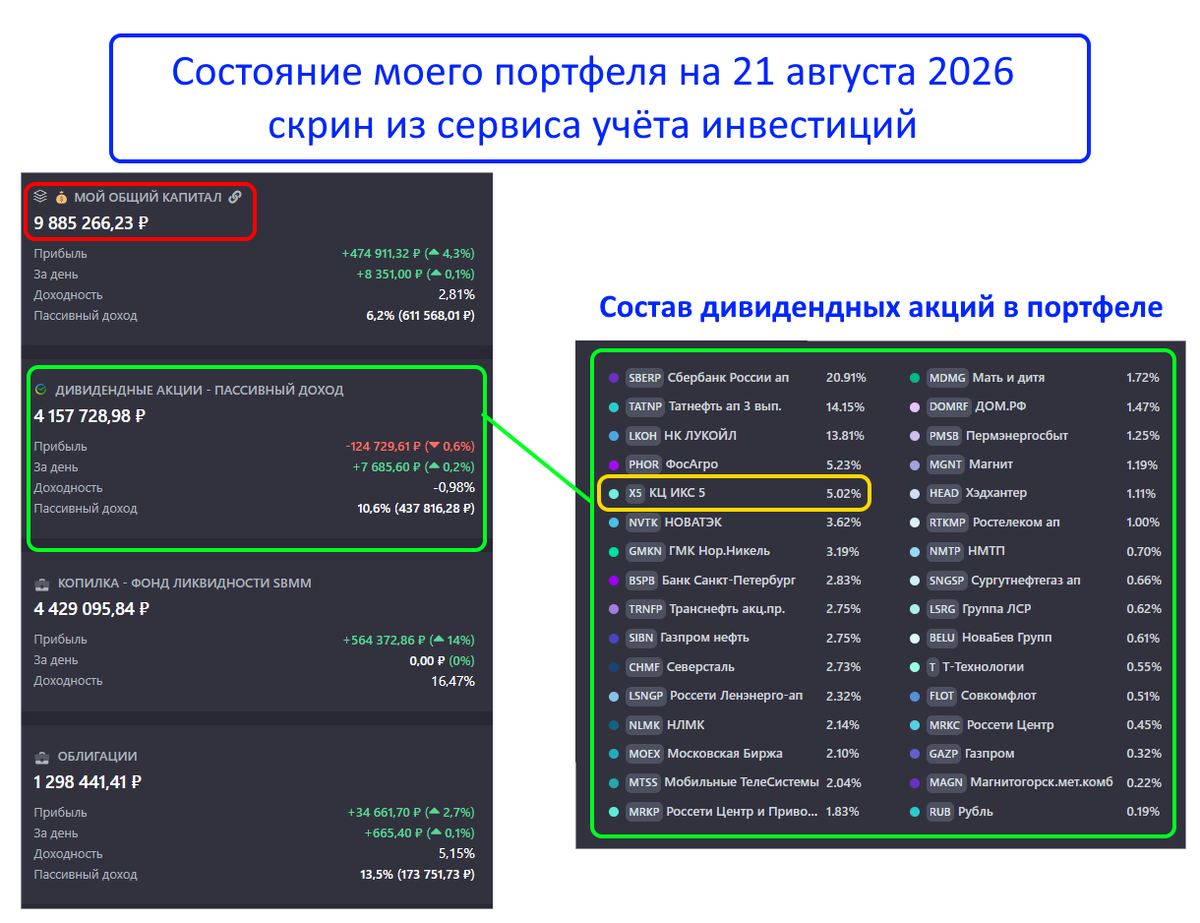Screen dimensions: 1200x923
Task: Click passive income 10,6% (437 816,28 ₽)
Action: pyautogui.click(x=416, y=508)
